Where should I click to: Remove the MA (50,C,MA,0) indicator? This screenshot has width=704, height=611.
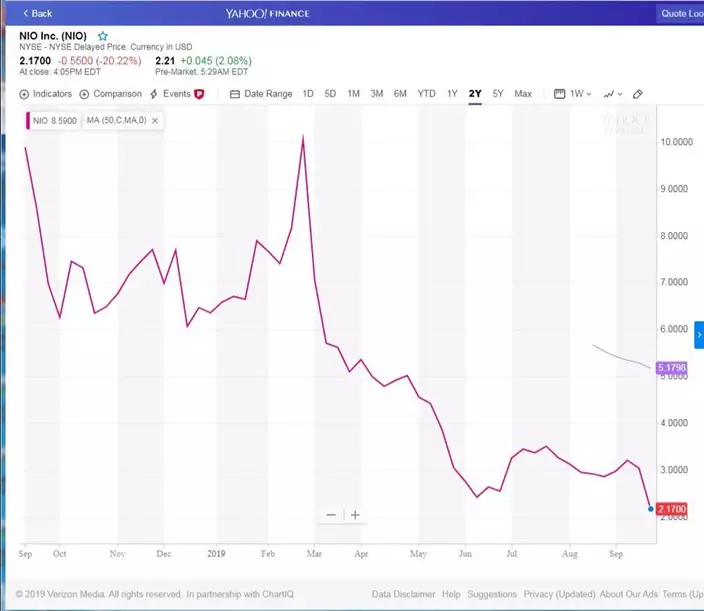(155, 120)
